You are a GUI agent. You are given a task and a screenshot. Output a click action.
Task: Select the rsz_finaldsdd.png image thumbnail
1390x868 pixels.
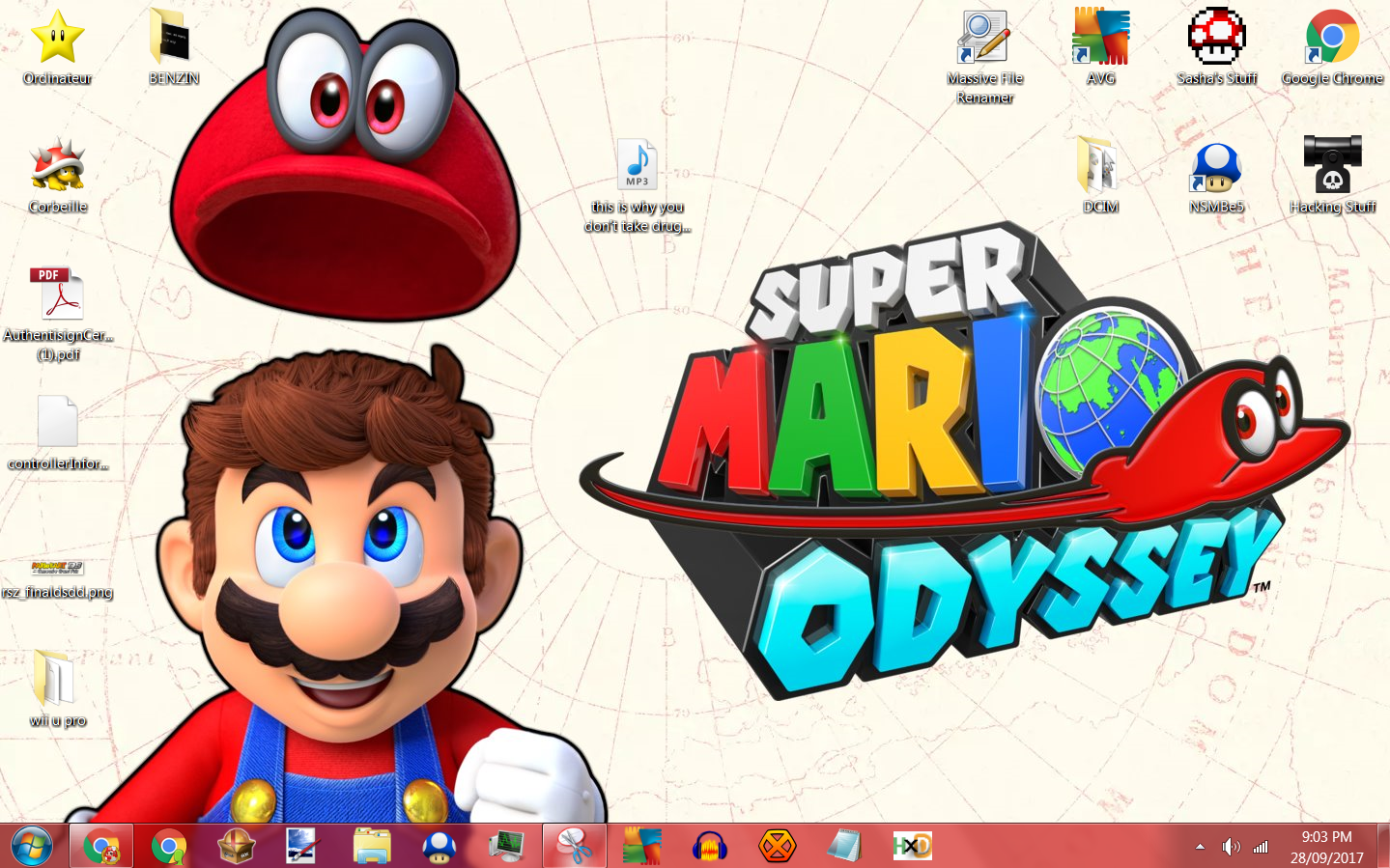point(58,568)
